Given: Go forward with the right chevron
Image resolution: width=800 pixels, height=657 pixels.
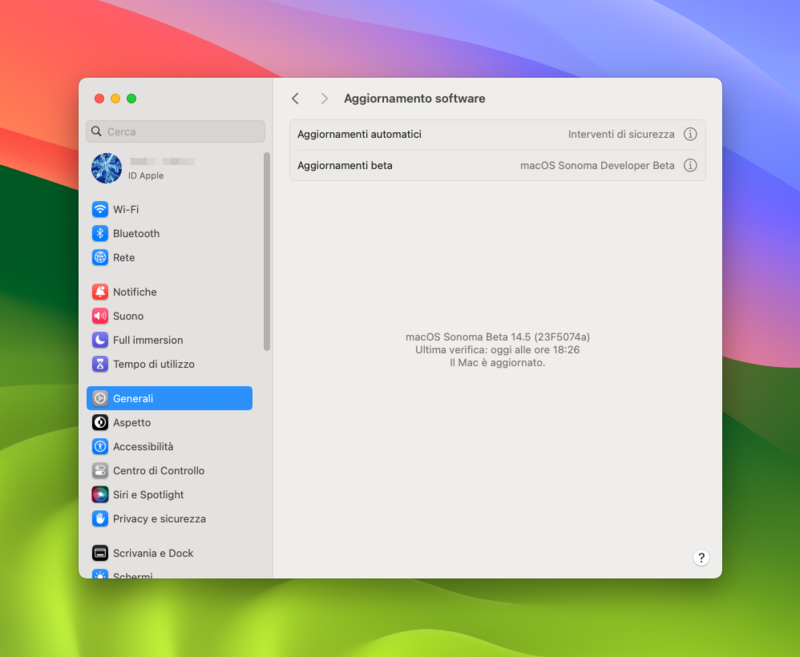Looking at the screenshot, I should (324, 98).
